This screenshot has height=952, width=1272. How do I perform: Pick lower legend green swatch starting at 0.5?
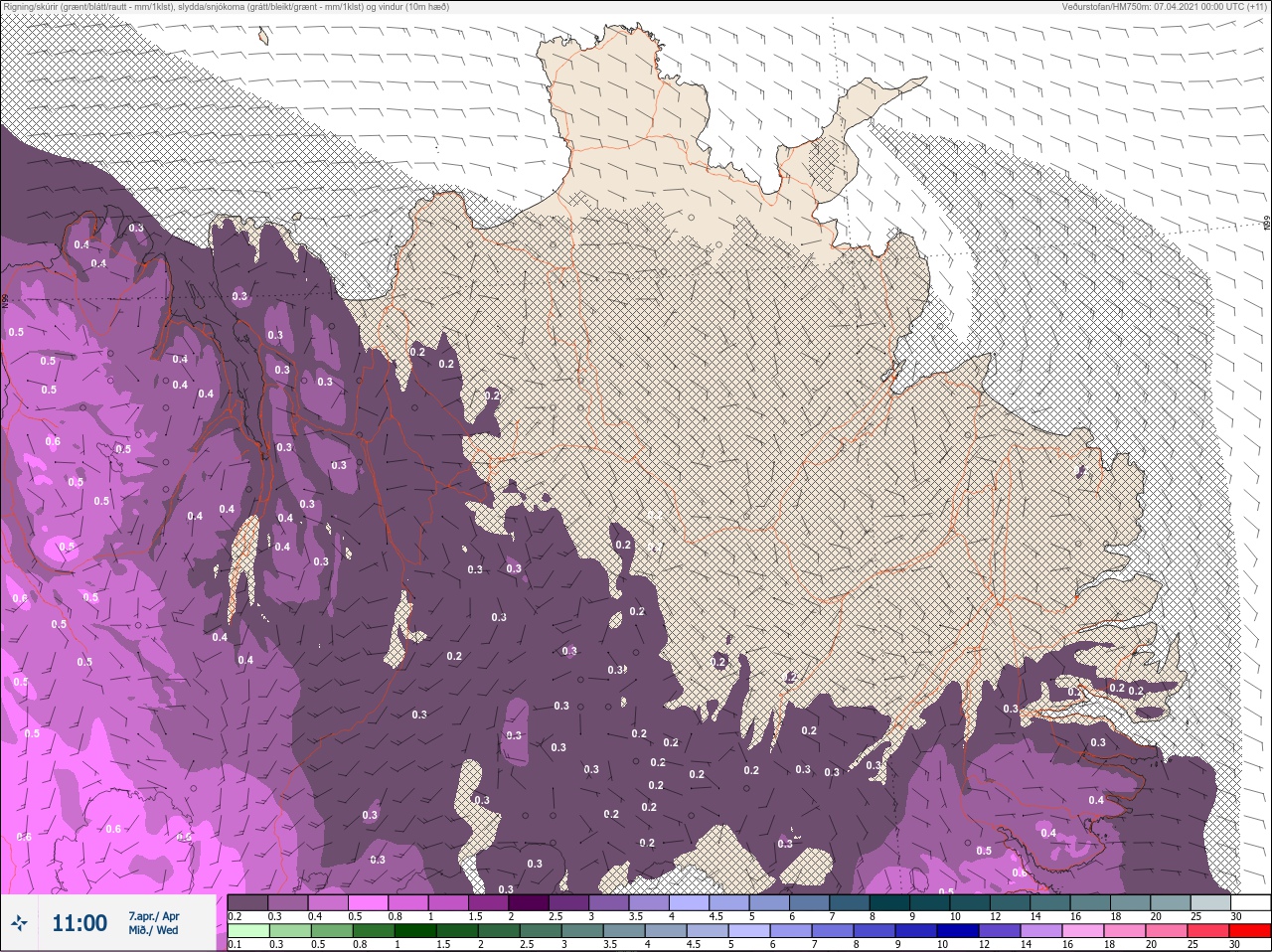[x=332, y=931]
